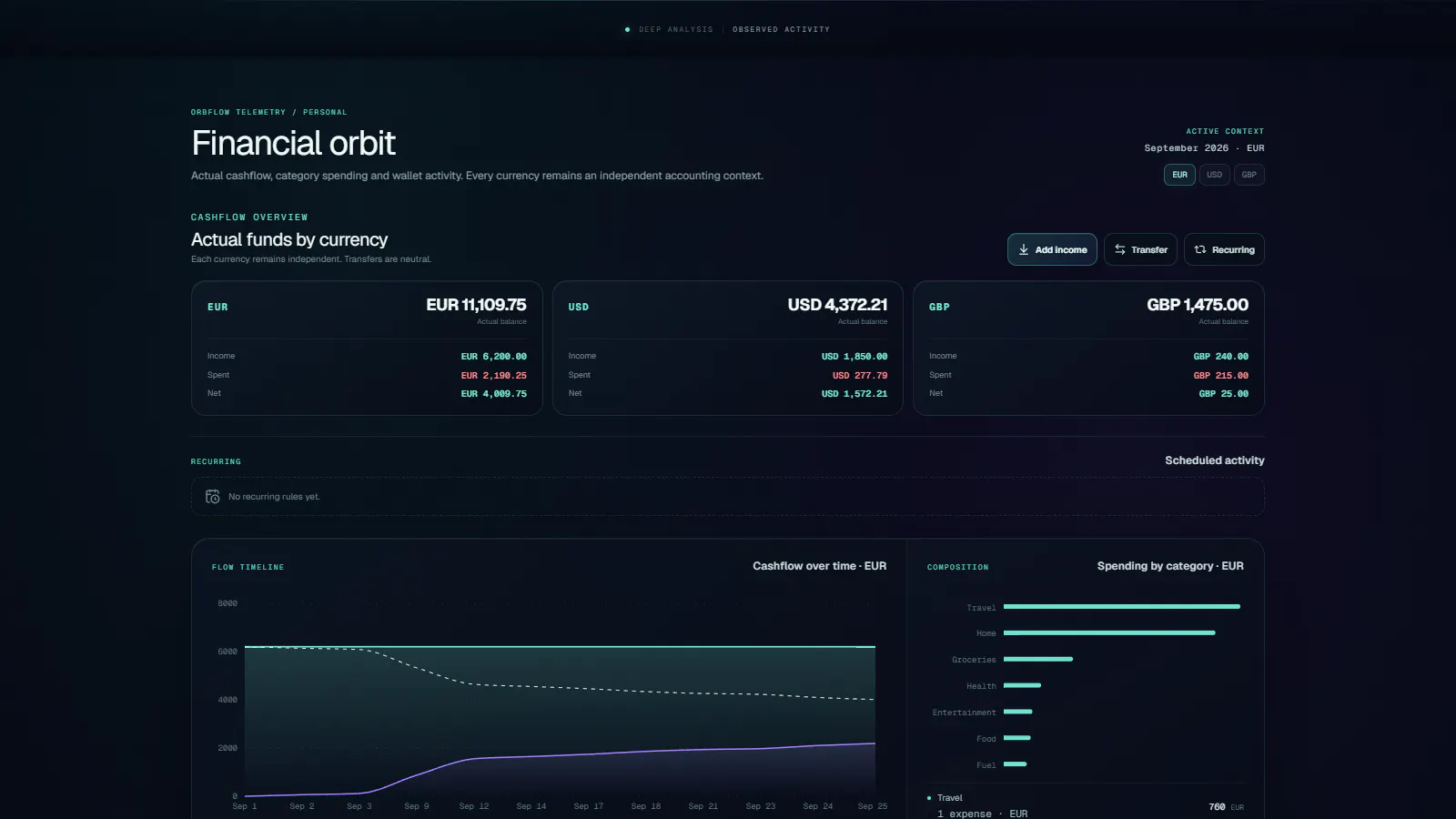The width and height of the screenshot is (1456, 819).
Task: Click the USD 4,372.21 balance
Action: pyautogui.click(x=837, y=305)
